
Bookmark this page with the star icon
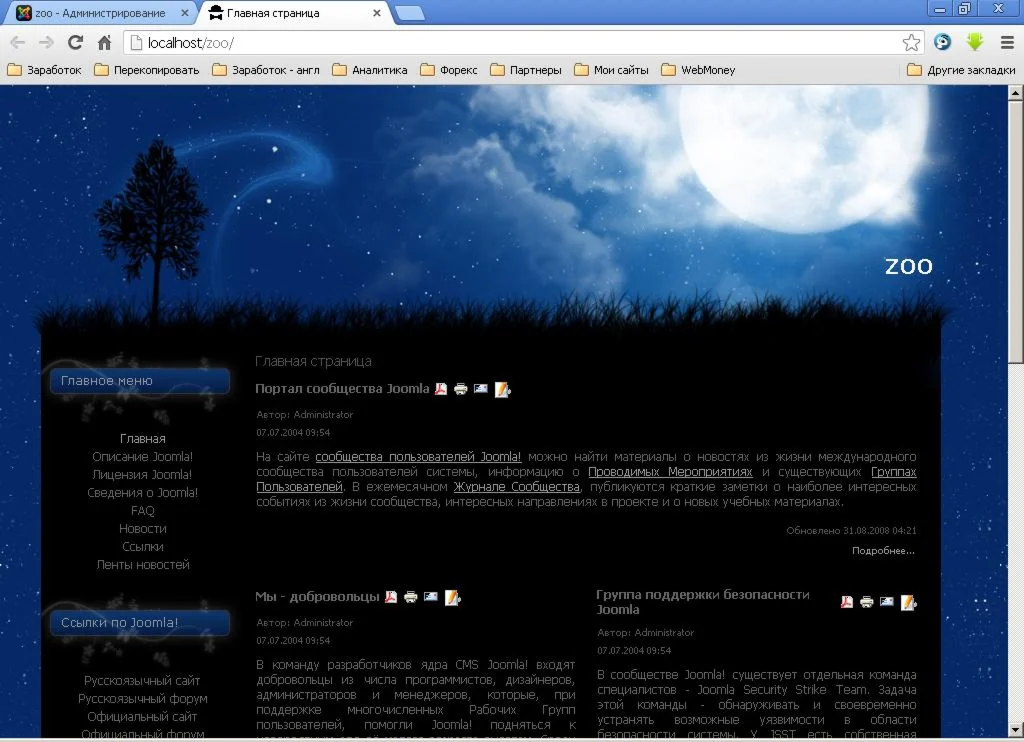click(911, 42)
